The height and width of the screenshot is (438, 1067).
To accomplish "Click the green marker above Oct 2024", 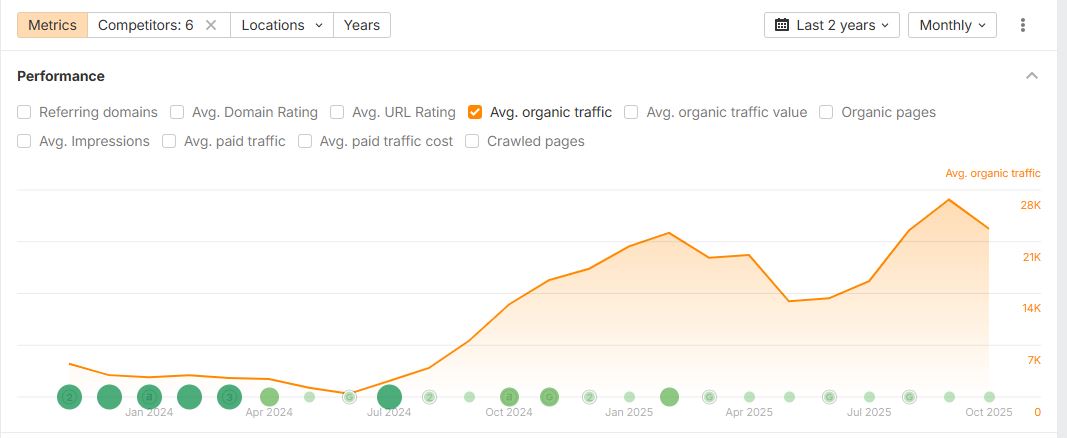I will click(509, 397).
